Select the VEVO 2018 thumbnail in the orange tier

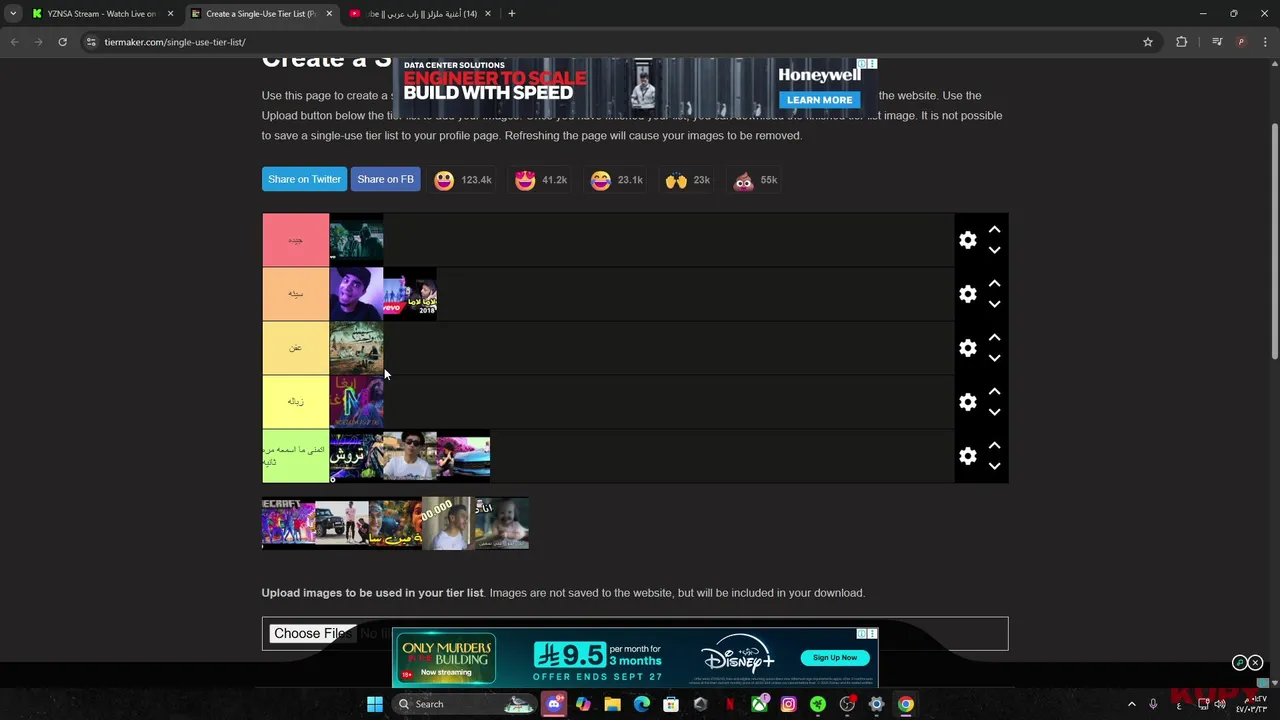tap(410, 294)
